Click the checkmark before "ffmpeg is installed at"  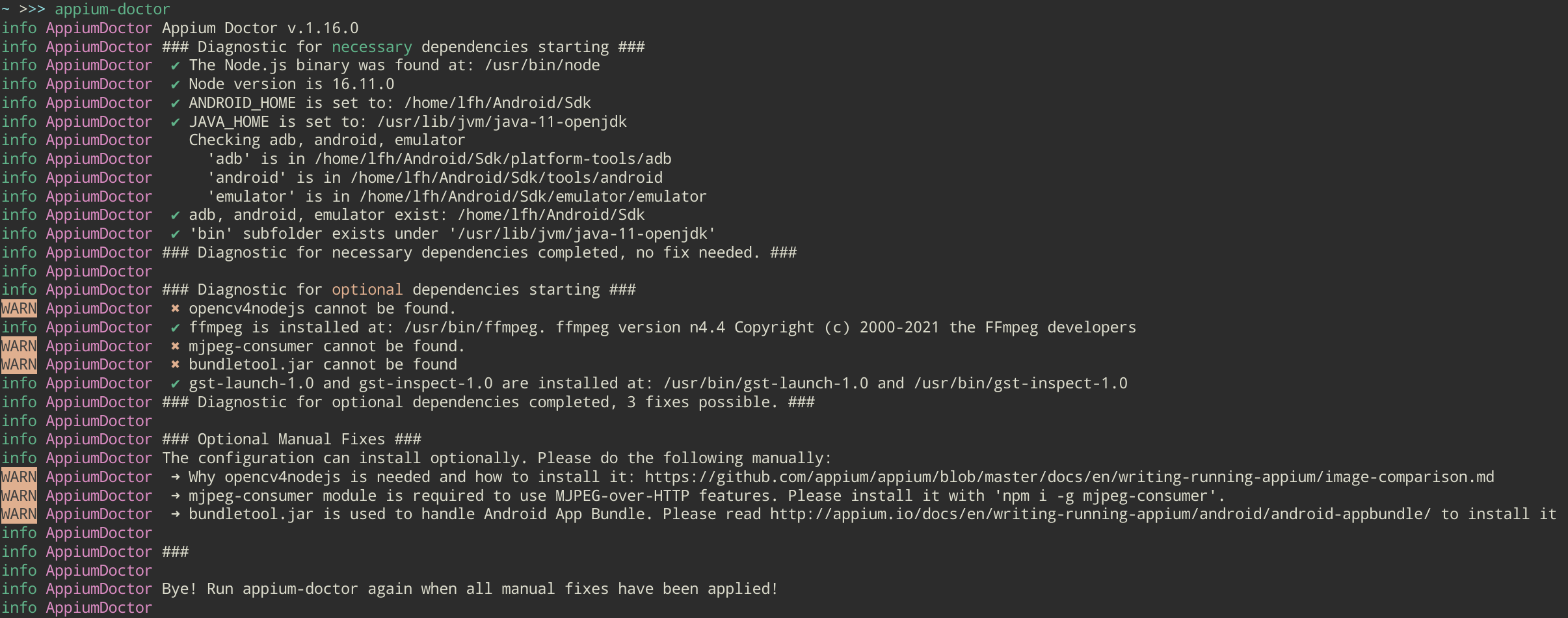coord(175,328)
